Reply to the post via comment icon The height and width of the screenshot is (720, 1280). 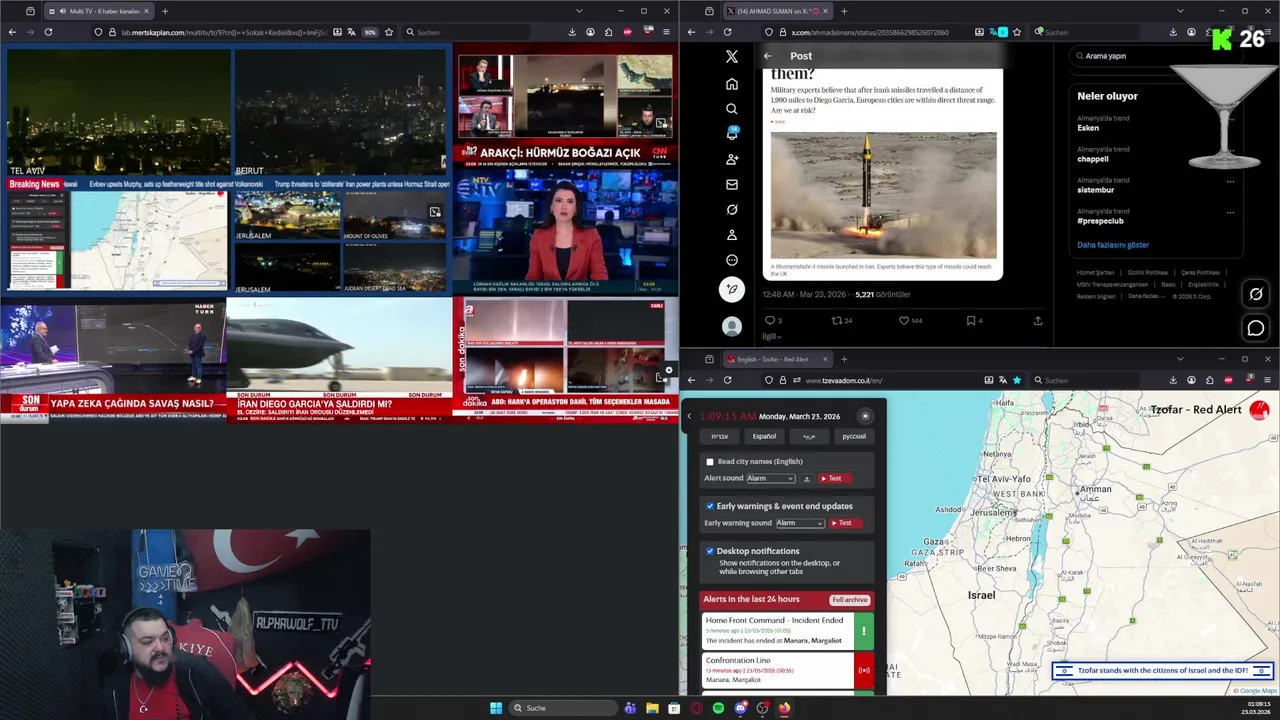coord(770,320)
